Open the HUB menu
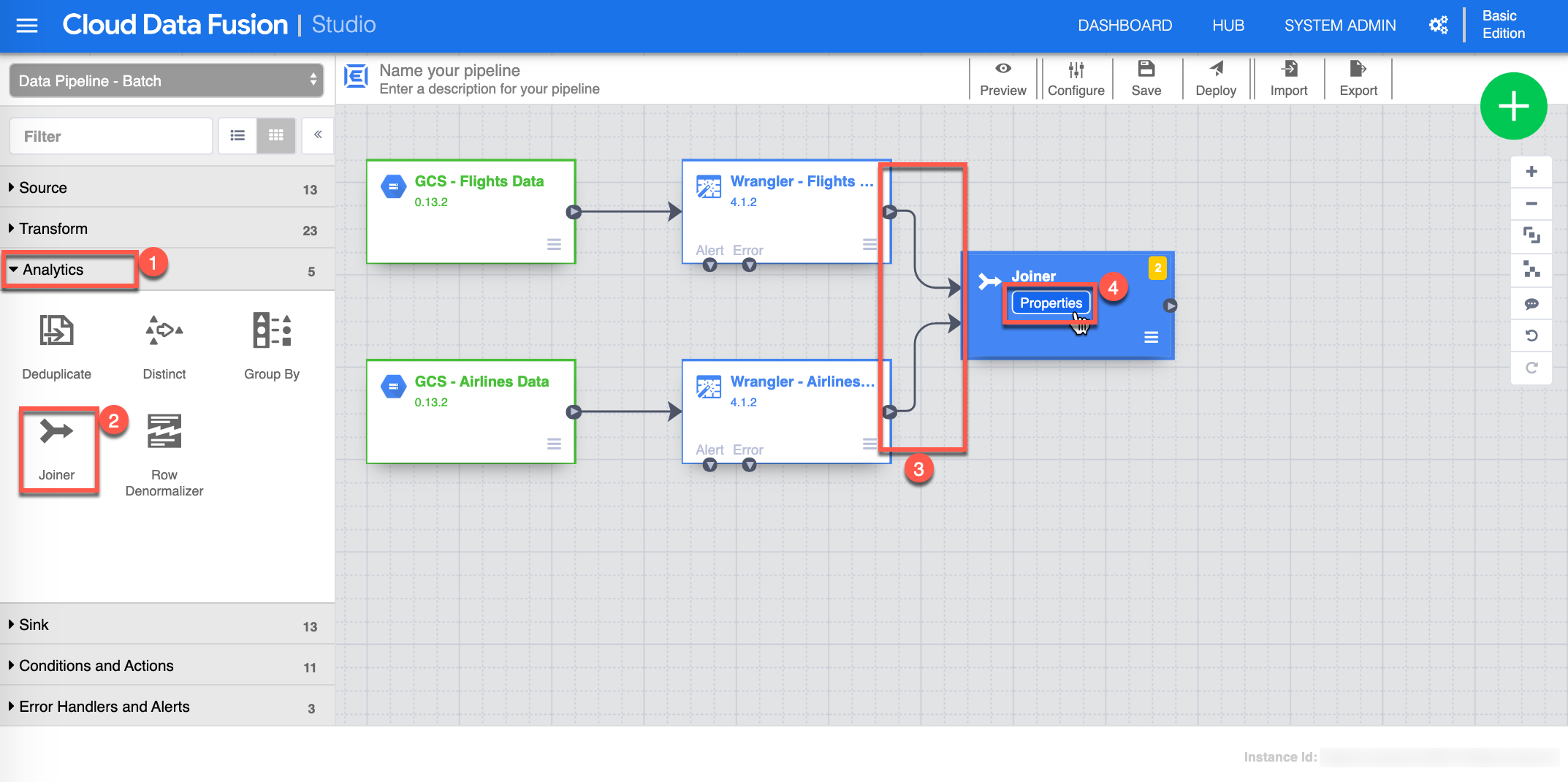The height and width of the screenshot is (782, 1568). pos(1228,26)
